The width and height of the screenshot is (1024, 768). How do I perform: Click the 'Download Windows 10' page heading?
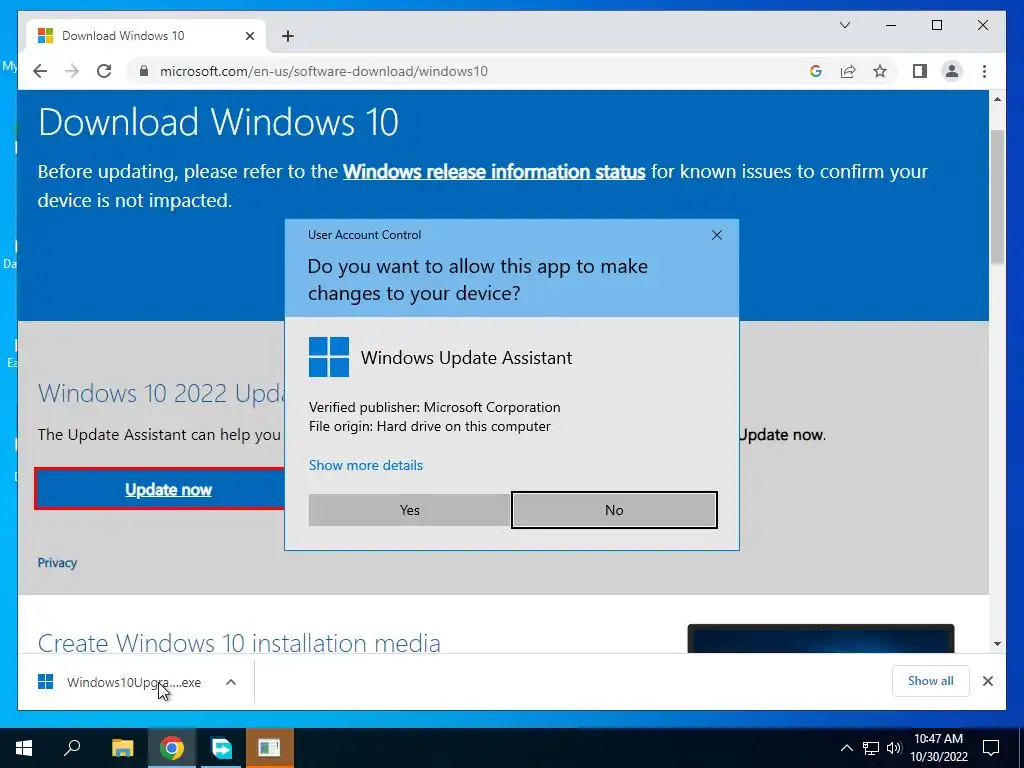pyautogui.click(x=218, y=122)
